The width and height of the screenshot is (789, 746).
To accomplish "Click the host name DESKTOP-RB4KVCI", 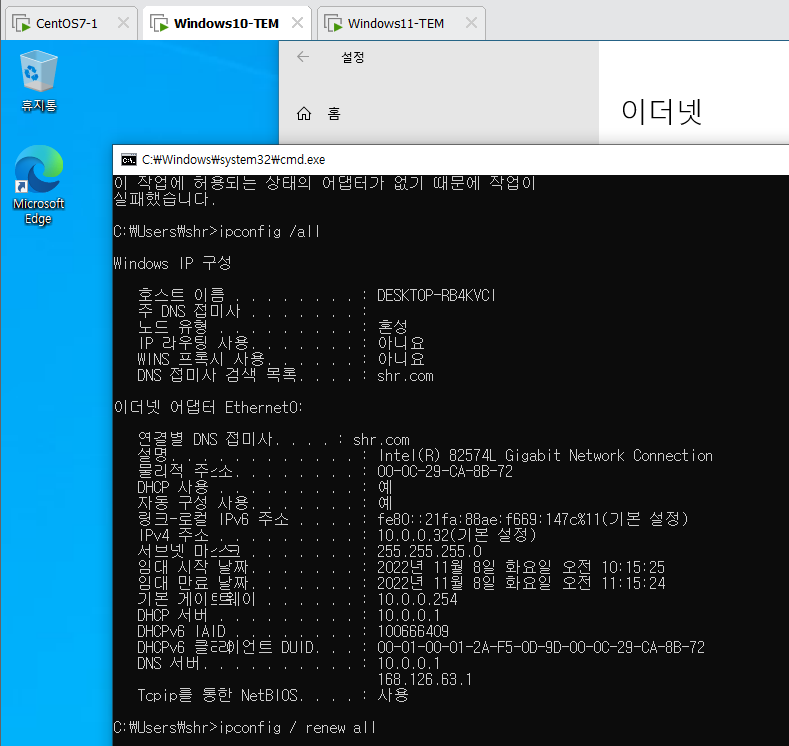I will click(x=436, y=295).
